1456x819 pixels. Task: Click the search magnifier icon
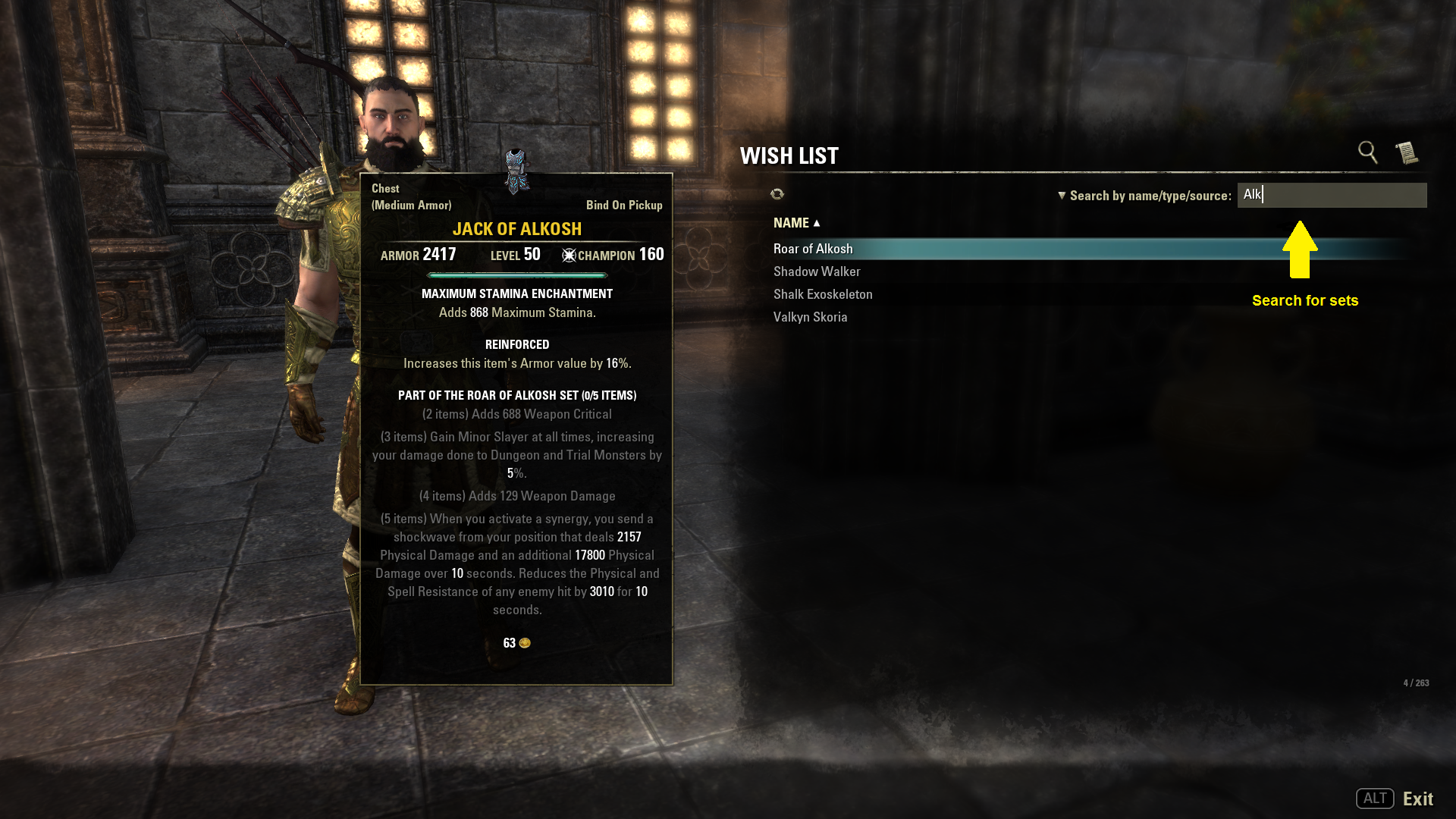click(x=1367, y=152)
